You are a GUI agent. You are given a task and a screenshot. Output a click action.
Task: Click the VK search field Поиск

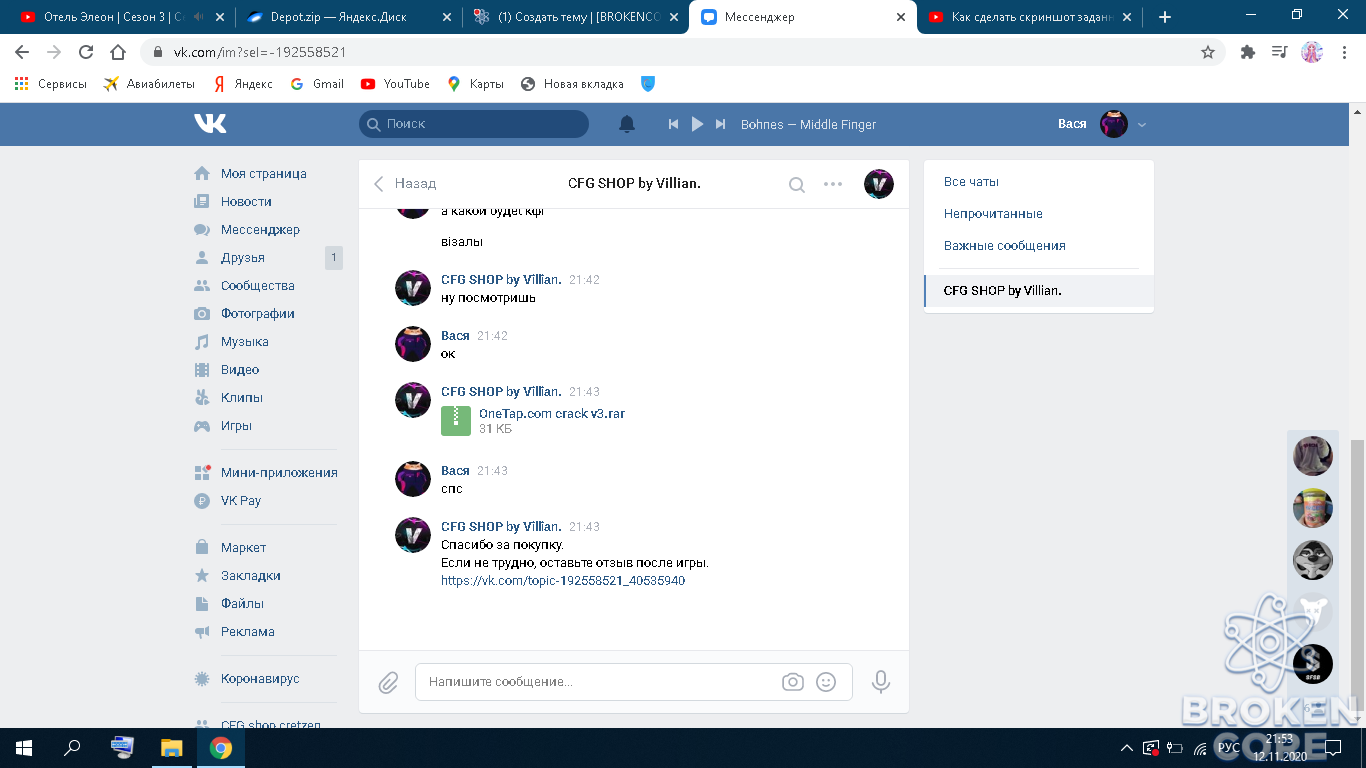point(474,124)
